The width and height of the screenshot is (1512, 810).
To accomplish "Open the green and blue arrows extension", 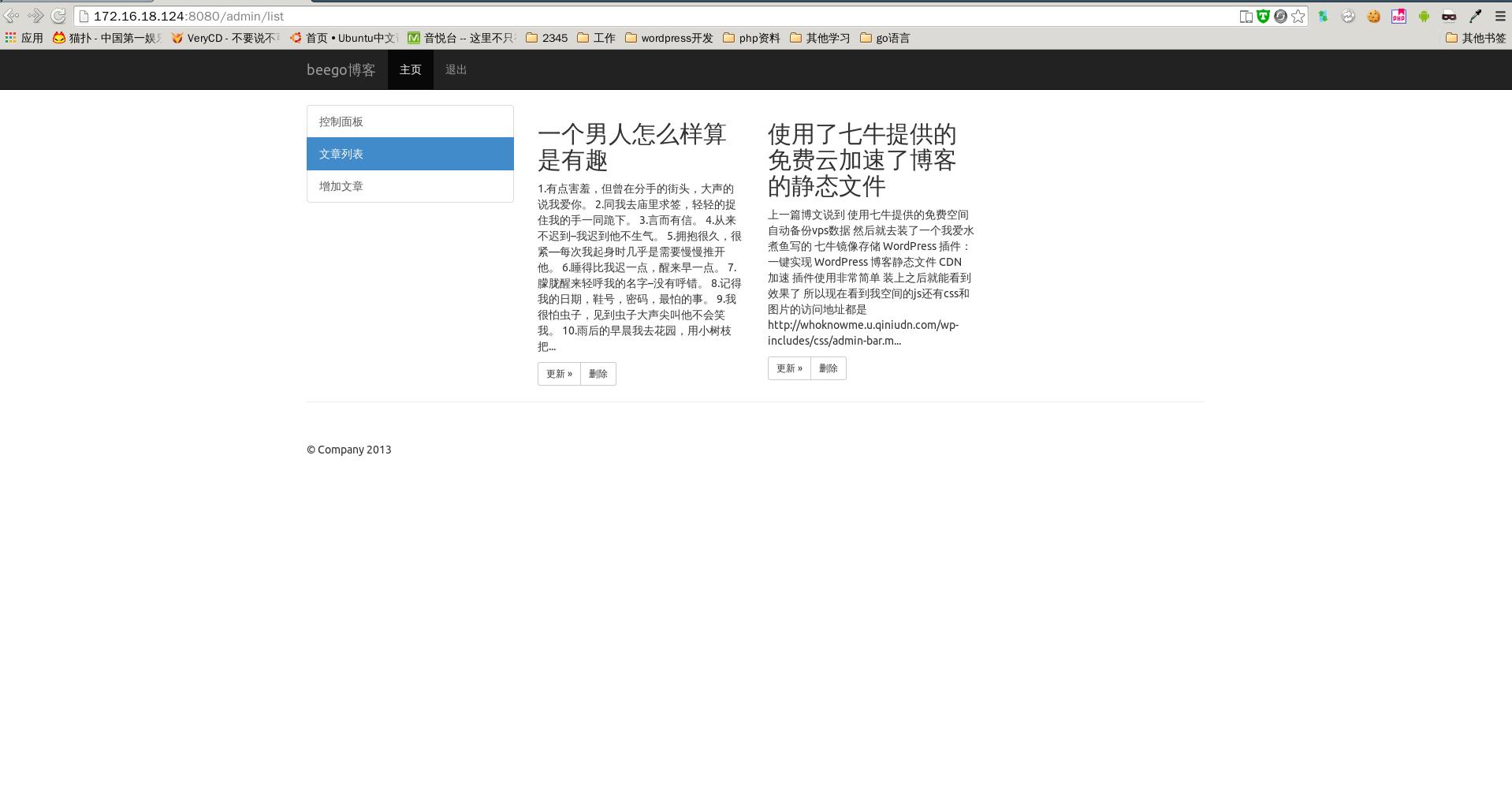I will pos(1323,16).
